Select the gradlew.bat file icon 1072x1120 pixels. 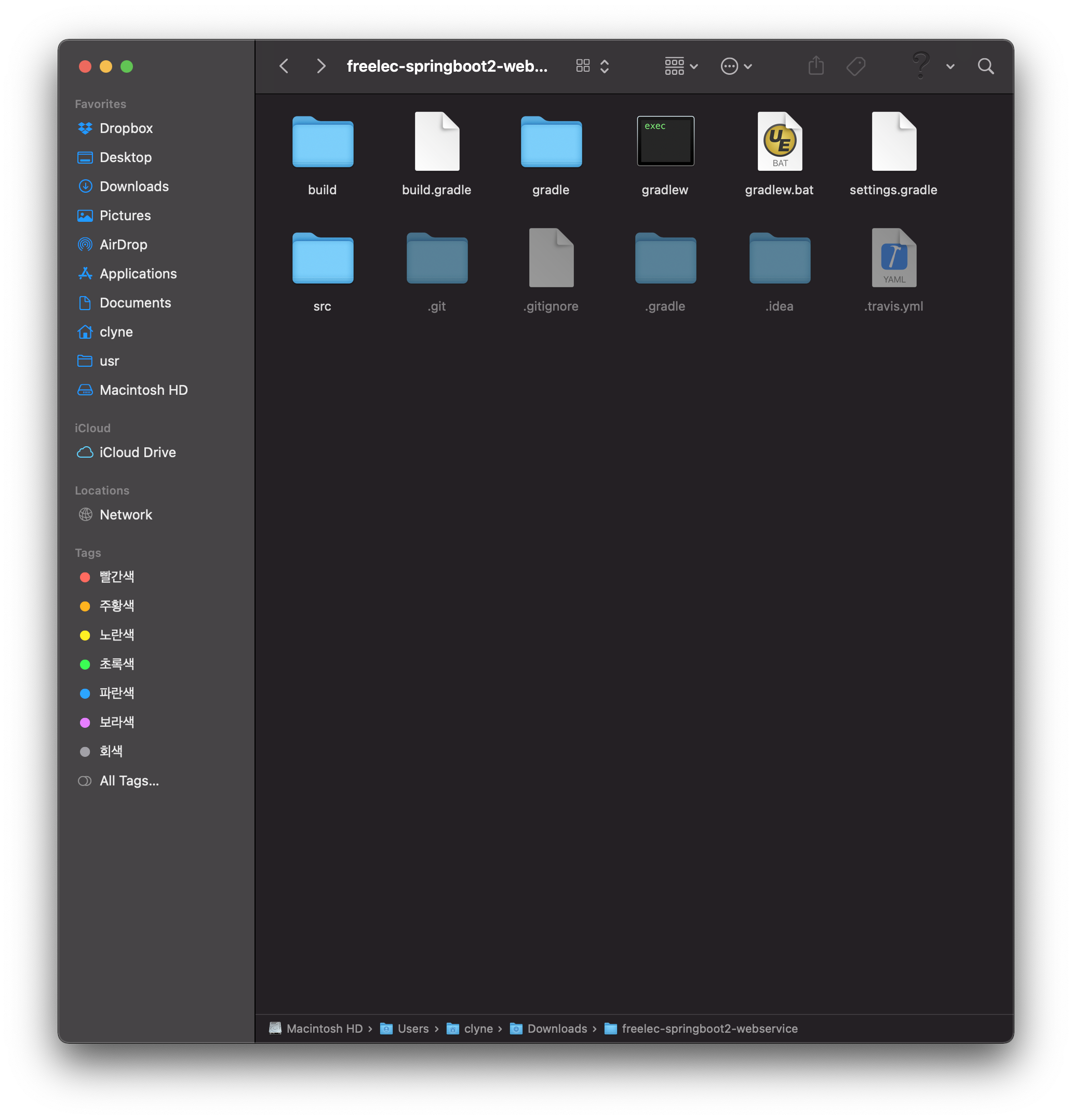point(780,142)
